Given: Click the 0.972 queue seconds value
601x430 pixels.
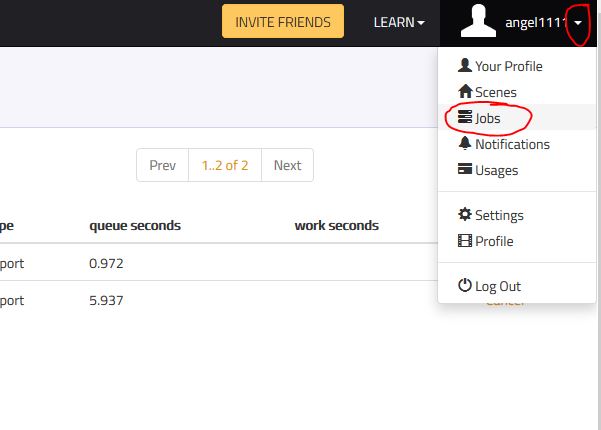Looking at the screenshot, I should tap(106, 263).
